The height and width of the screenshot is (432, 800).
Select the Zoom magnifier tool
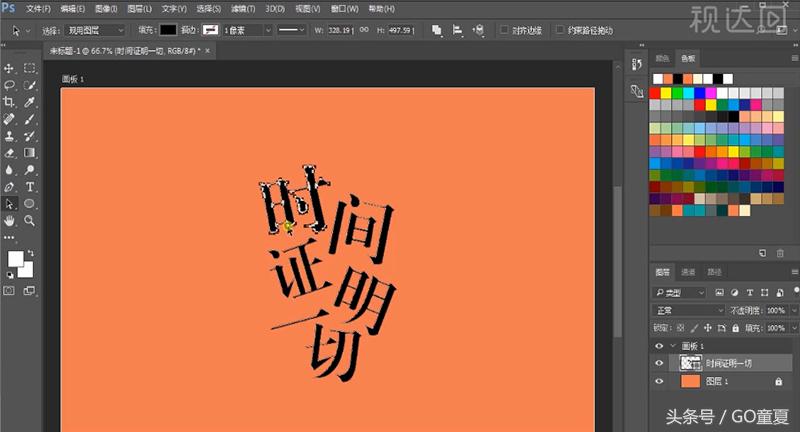(30, 220)
